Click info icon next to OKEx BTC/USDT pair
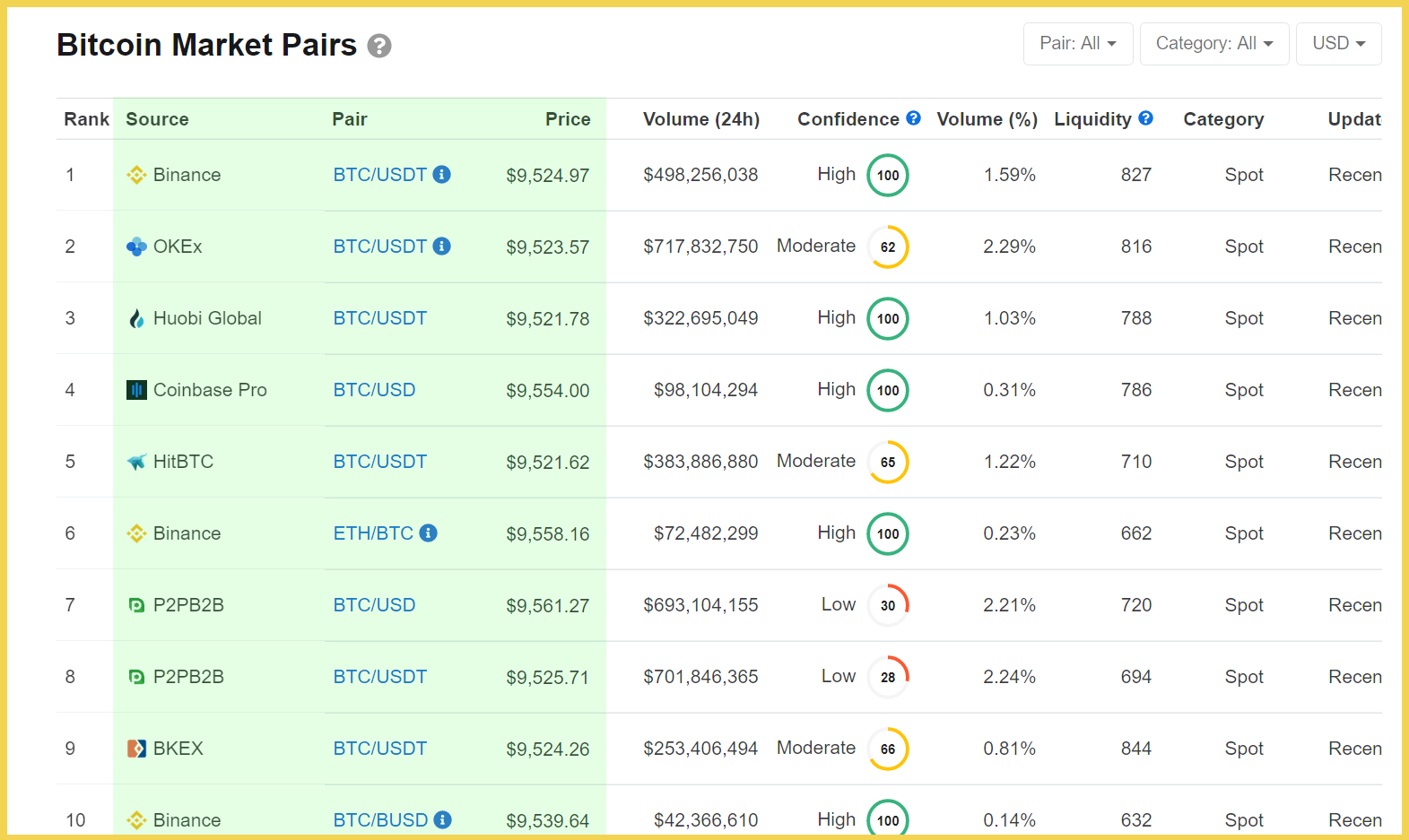 441,246
